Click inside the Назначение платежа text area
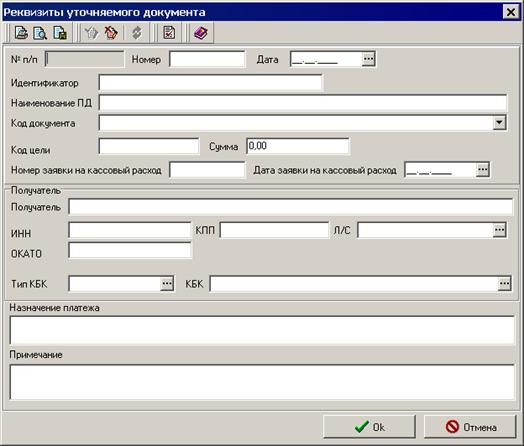This screenshot has height=446, width=524. point(262,330)
